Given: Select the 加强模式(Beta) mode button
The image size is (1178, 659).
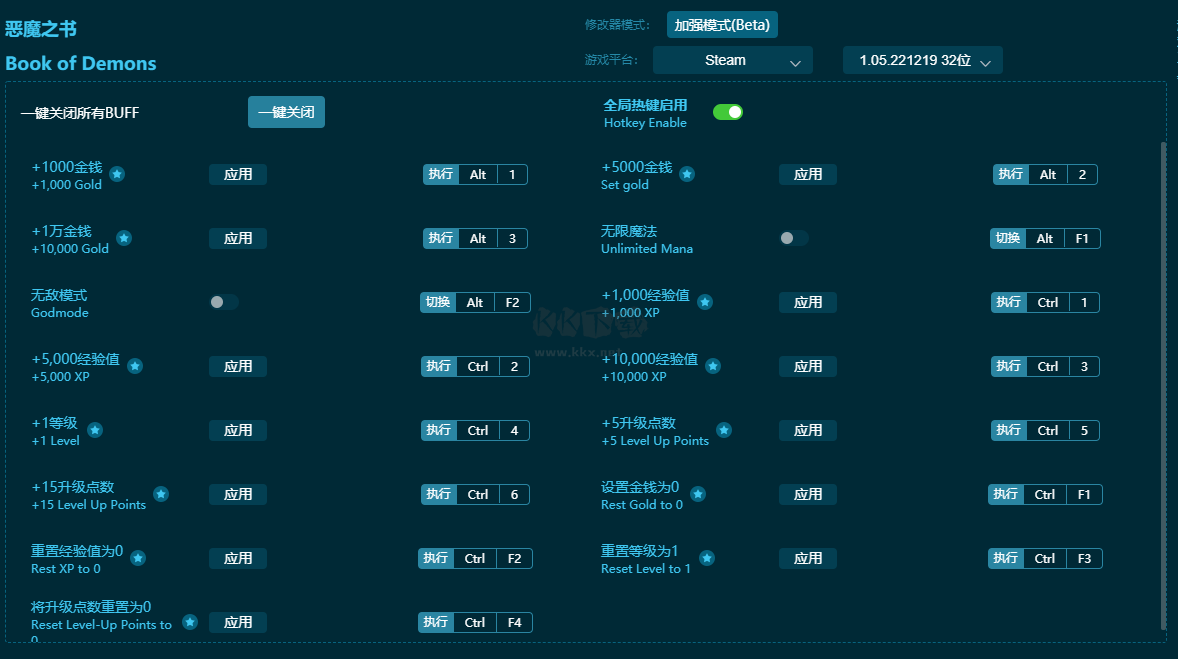Looking at the screenshot, I should pos(722,25).
